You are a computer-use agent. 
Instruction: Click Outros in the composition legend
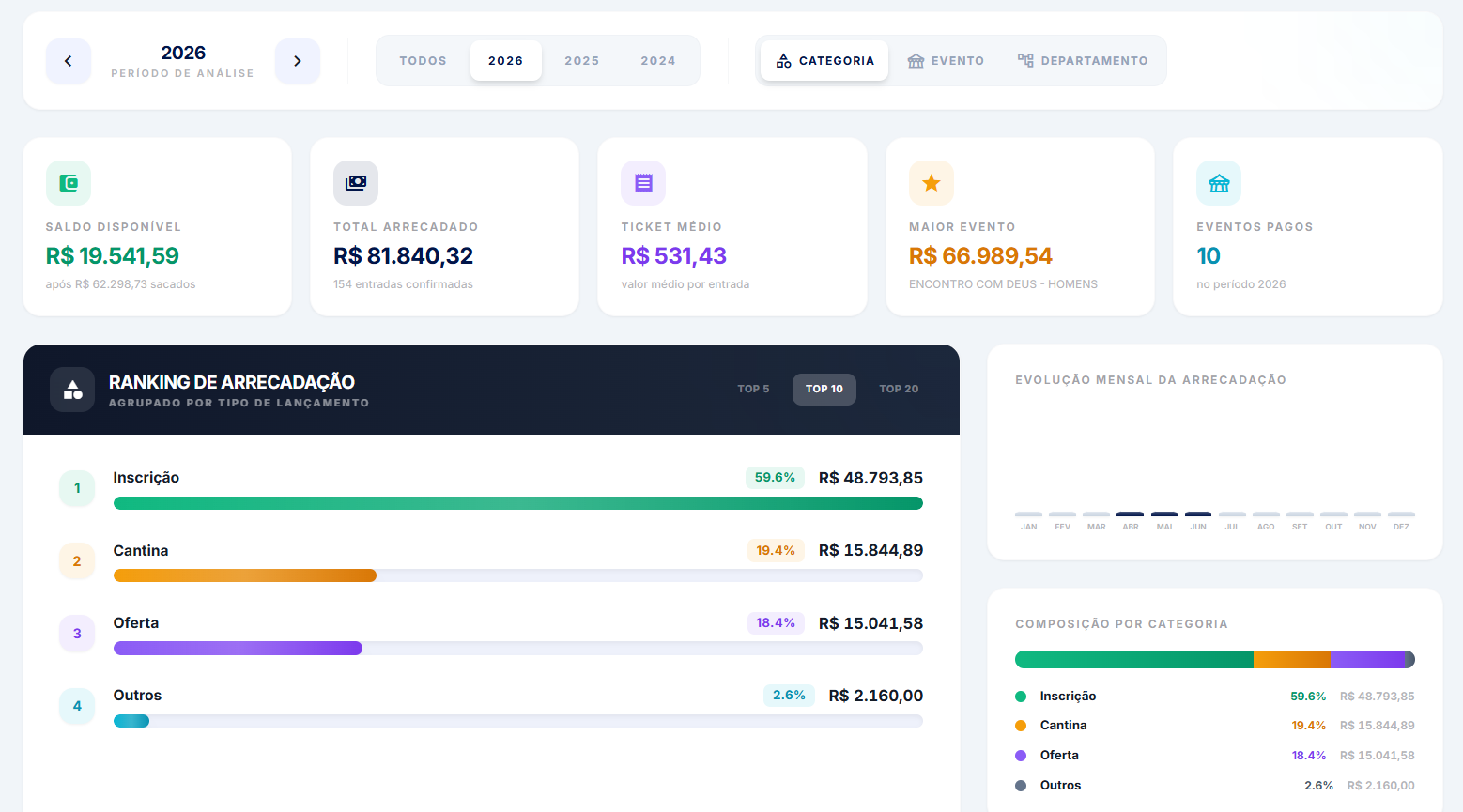[x=1061, y=786]
